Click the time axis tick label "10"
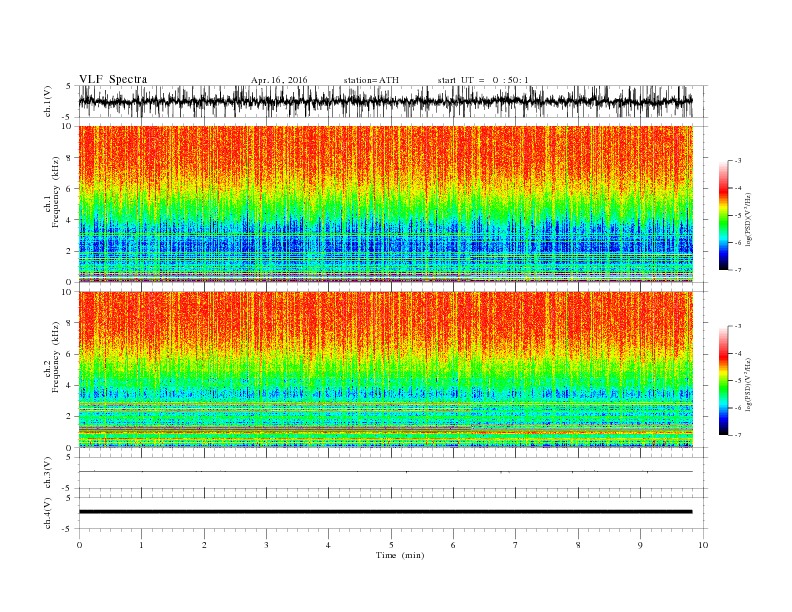 pyautogui.click(x=703, y=545)
